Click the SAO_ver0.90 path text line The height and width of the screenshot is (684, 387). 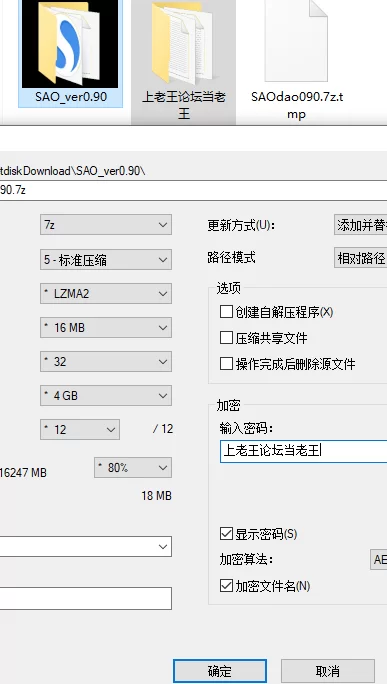coord(72,171)
